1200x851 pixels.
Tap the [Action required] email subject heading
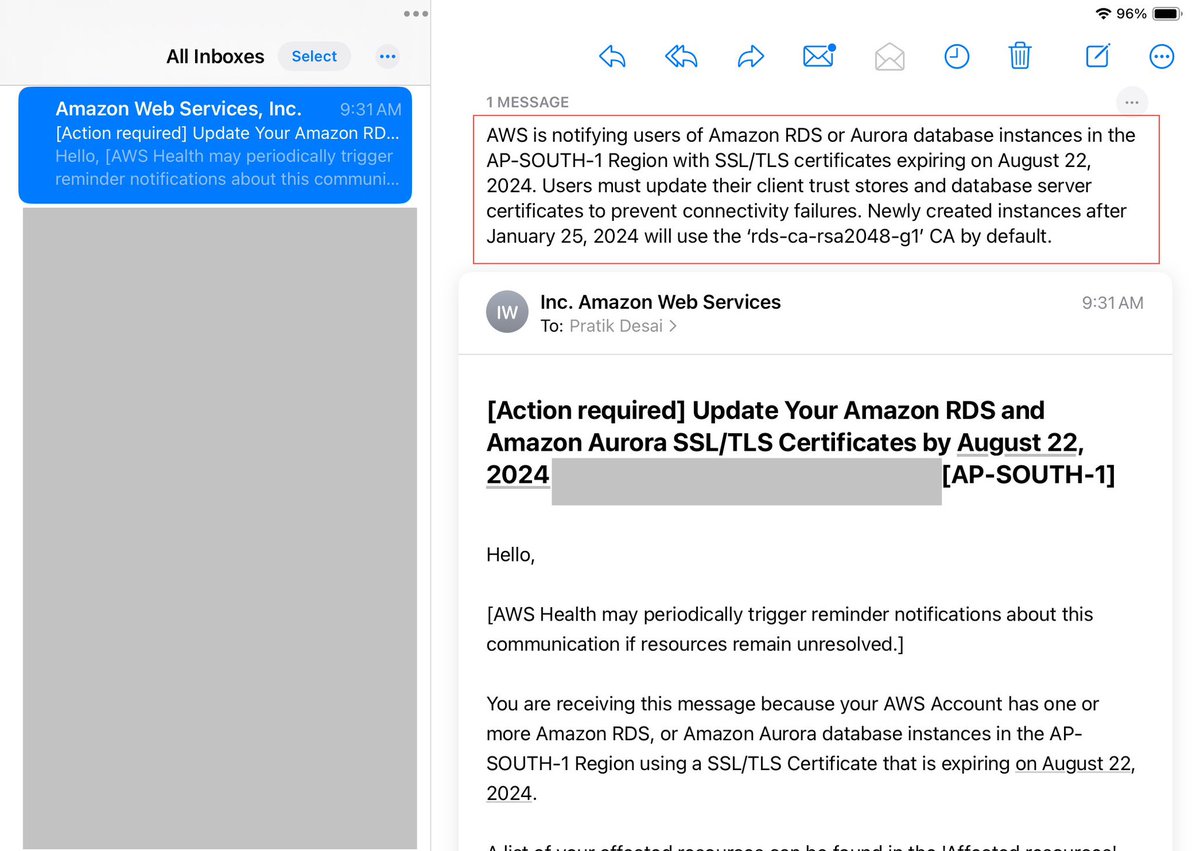point(800,442)
